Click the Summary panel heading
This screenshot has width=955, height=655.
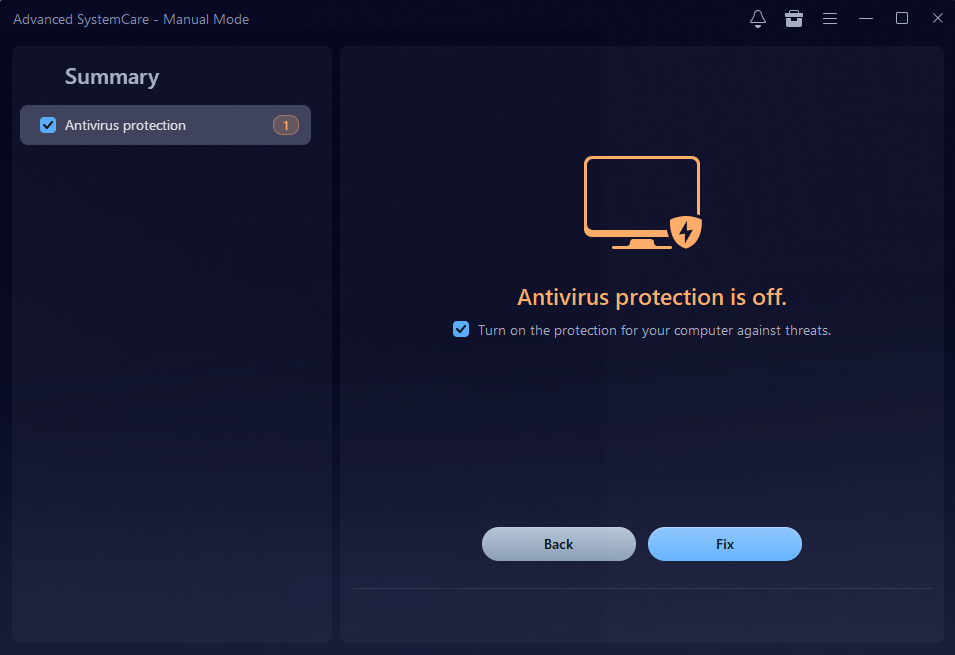pyautogui.click(x=111, y=76)
